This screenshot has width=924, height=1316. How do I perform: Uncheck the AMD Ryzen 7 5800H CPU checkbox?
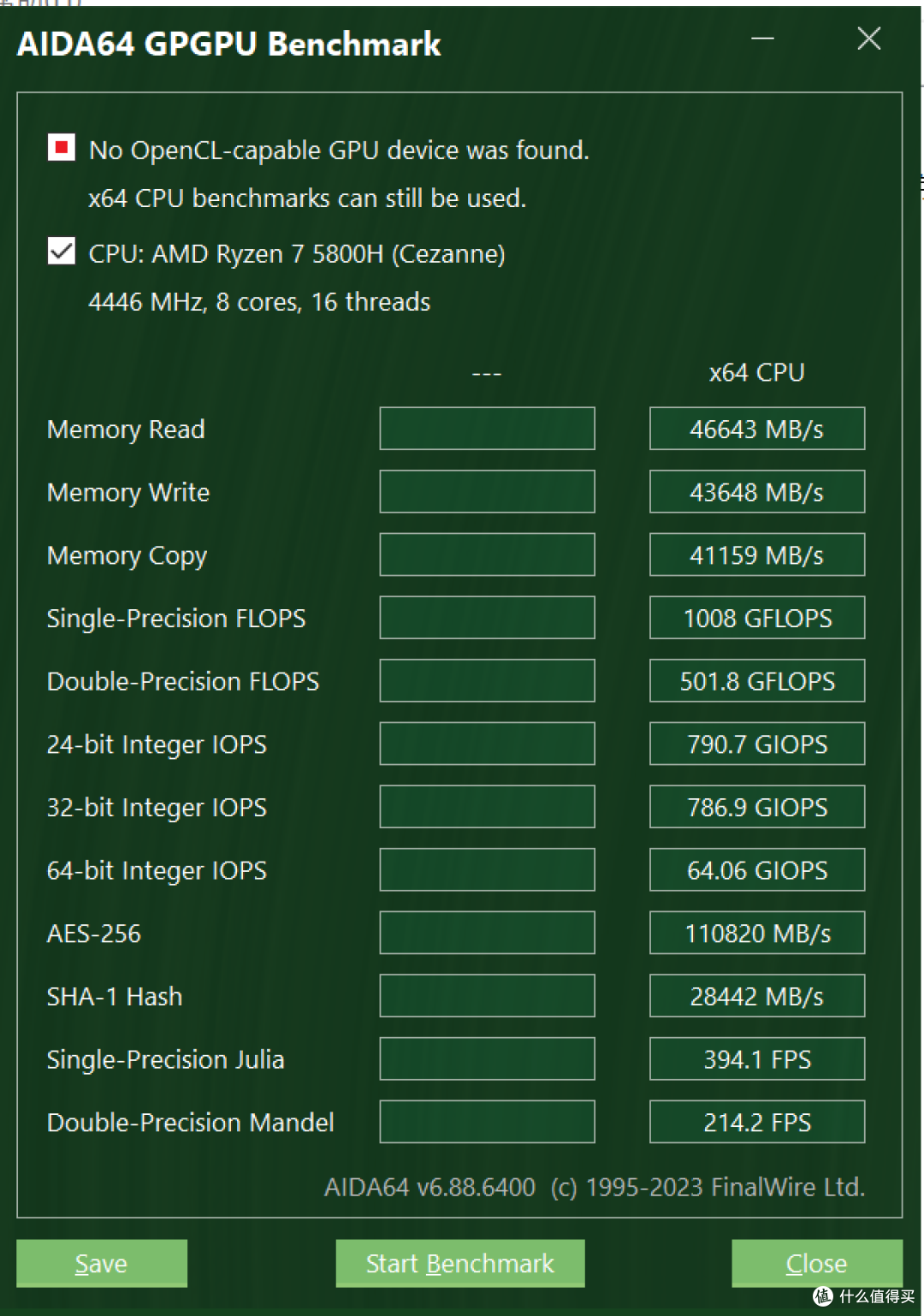point(62,252)
